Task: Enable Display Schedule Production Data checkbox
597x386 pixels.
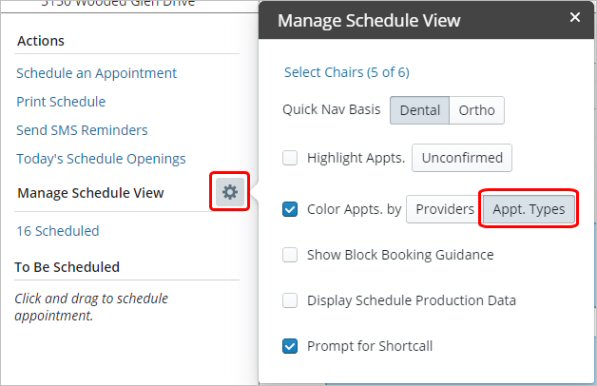Action: pyautogui.click(x=290, y=300)
